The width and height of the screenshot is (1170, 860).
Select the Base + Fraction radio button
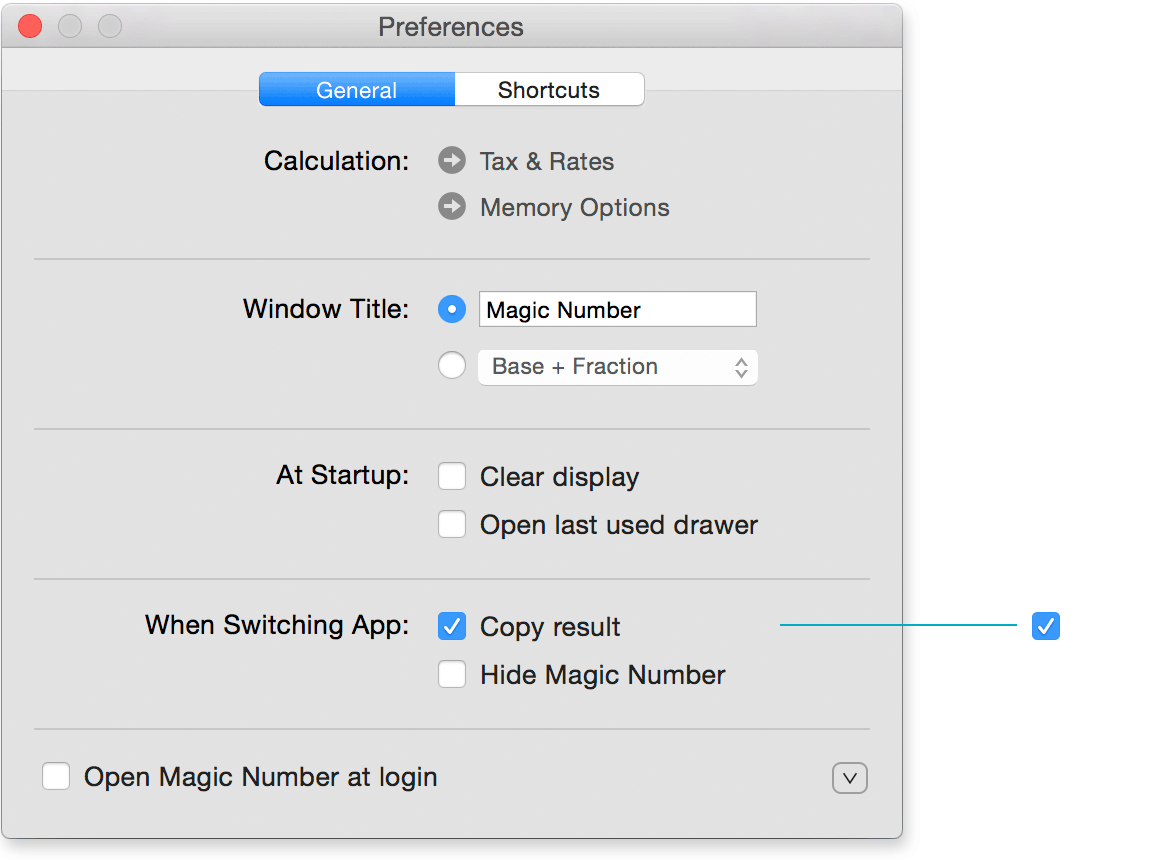(451, 365)
